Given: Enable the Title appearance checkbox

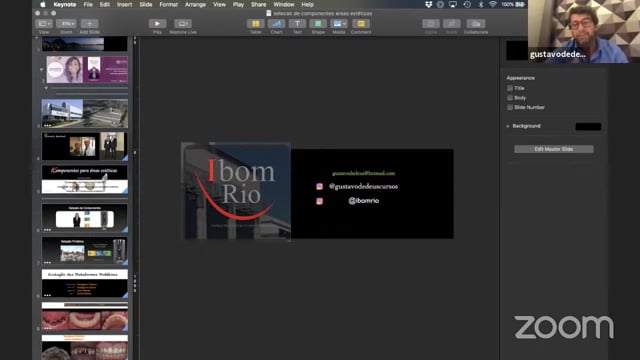Looking at the screenshot, I should [x=510, y=88].
